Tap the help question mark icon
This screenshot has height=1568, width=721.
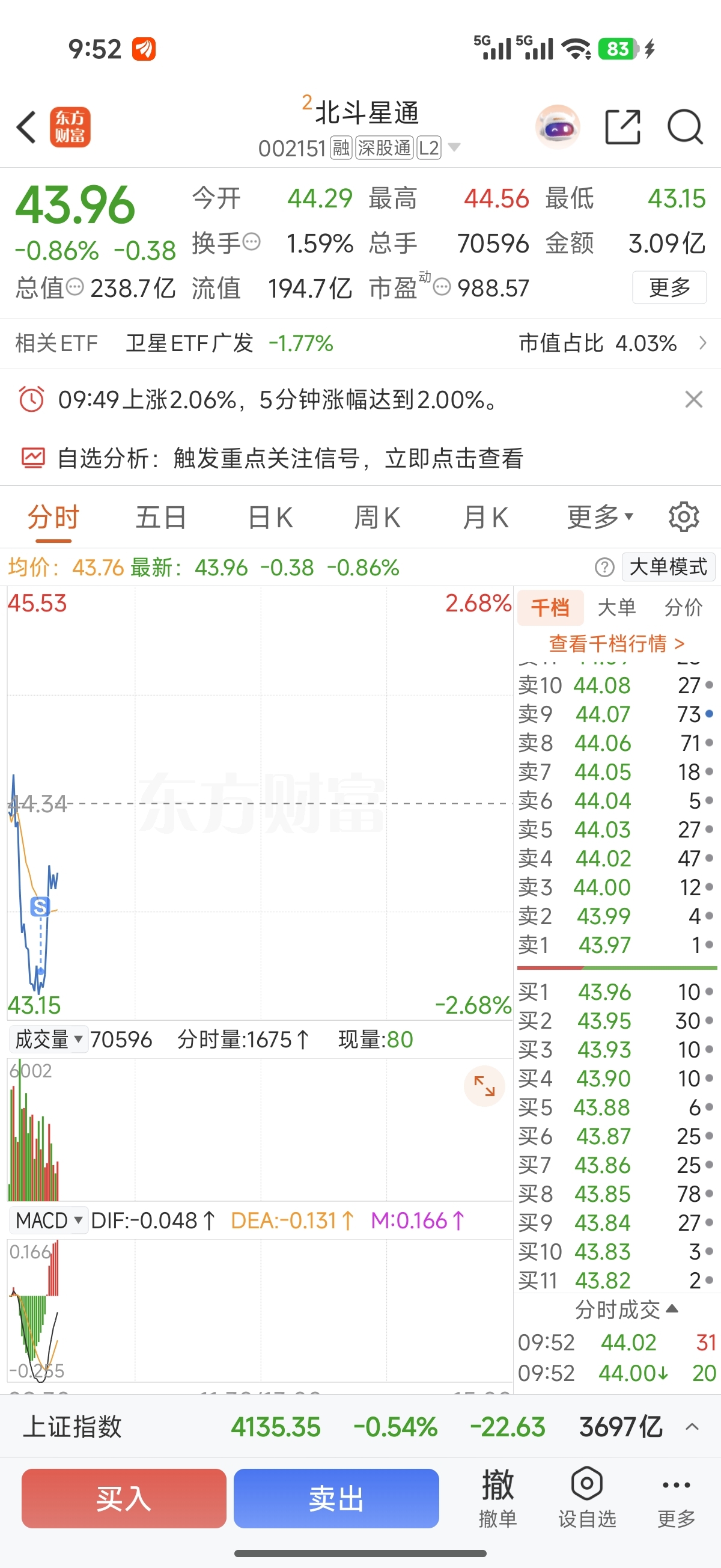pos(604,568)
